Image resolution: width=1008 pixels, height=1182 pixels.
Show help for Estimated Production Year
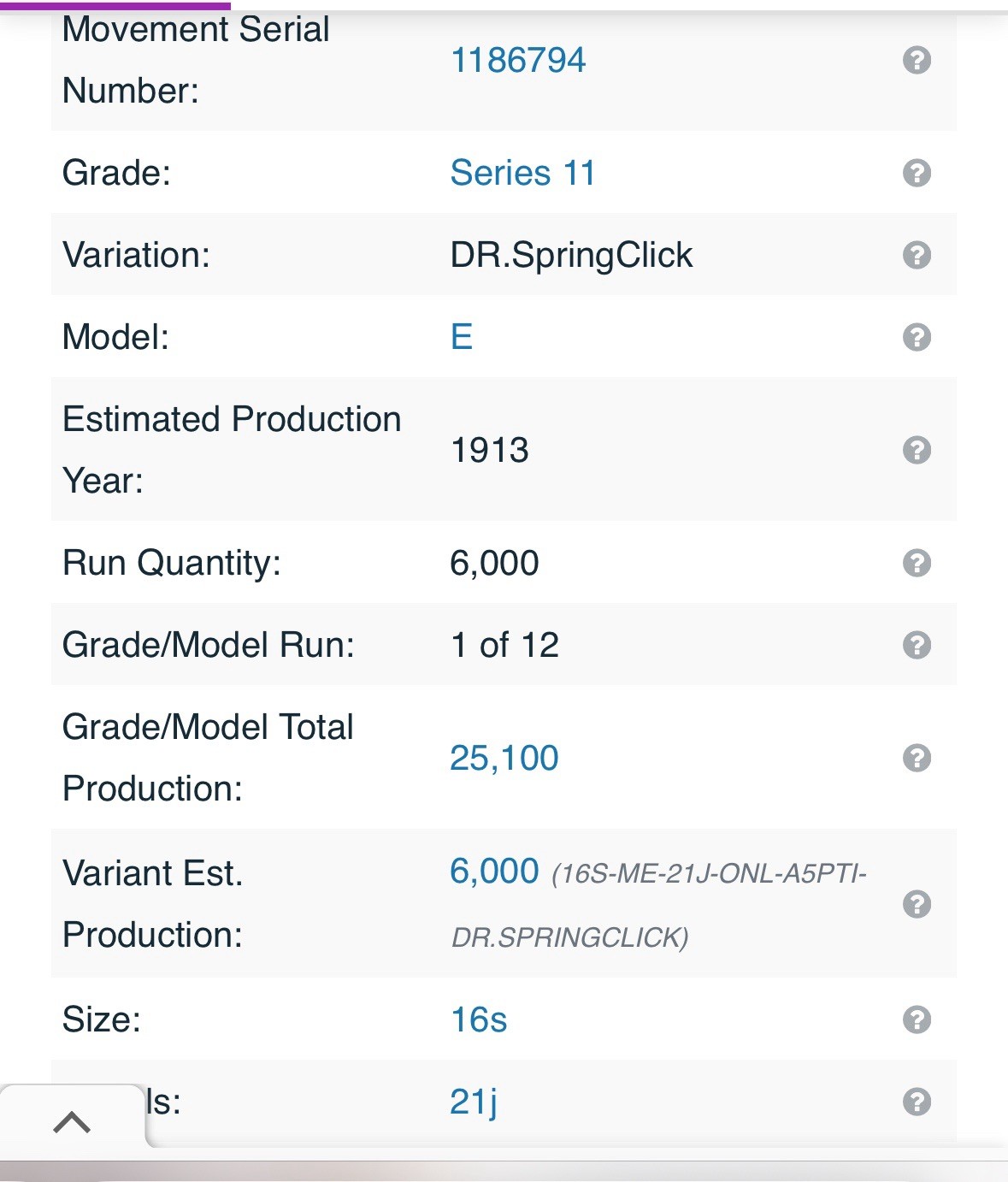917,450
